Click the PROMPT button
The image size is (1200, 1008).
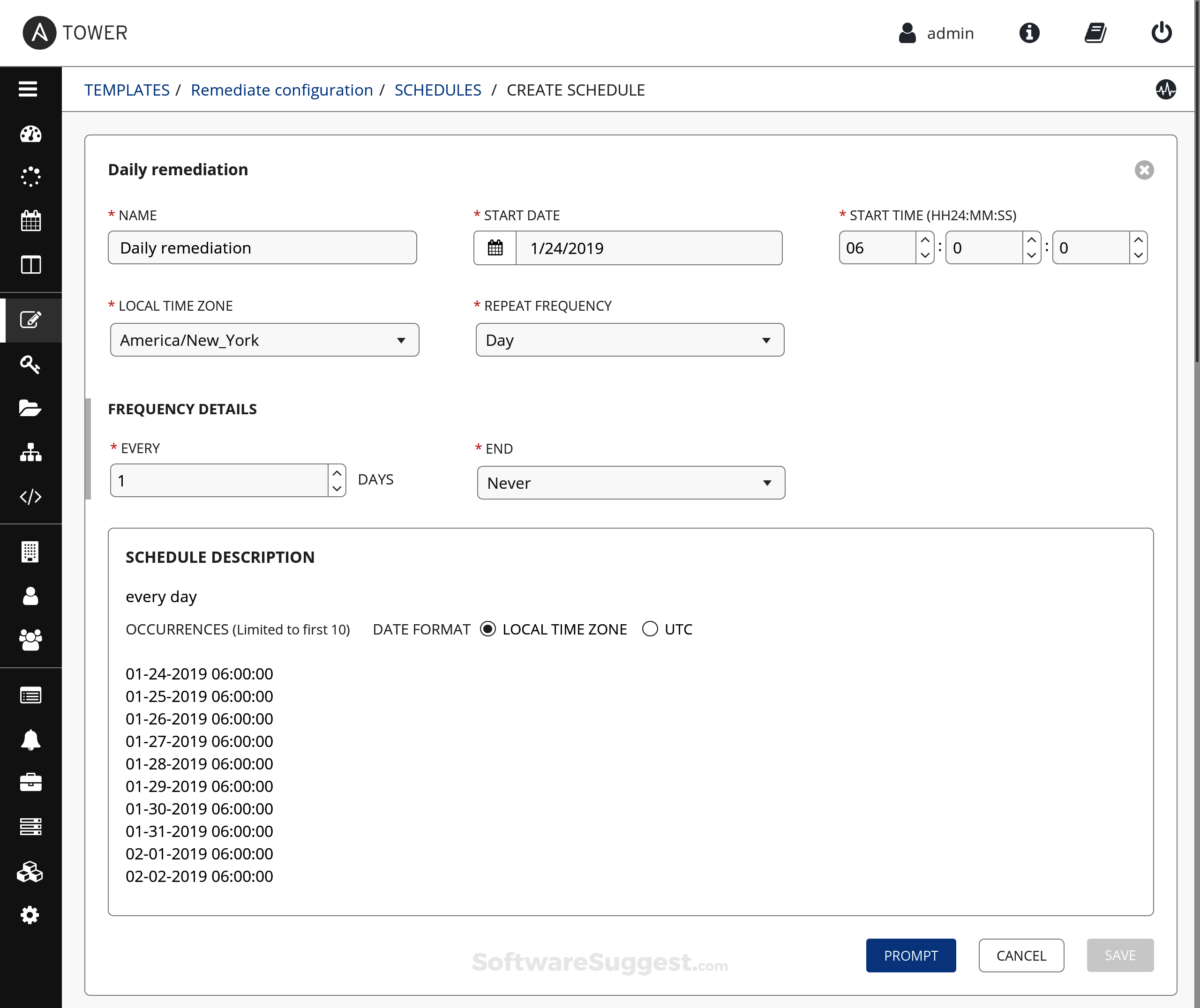[x=910, y=956]
